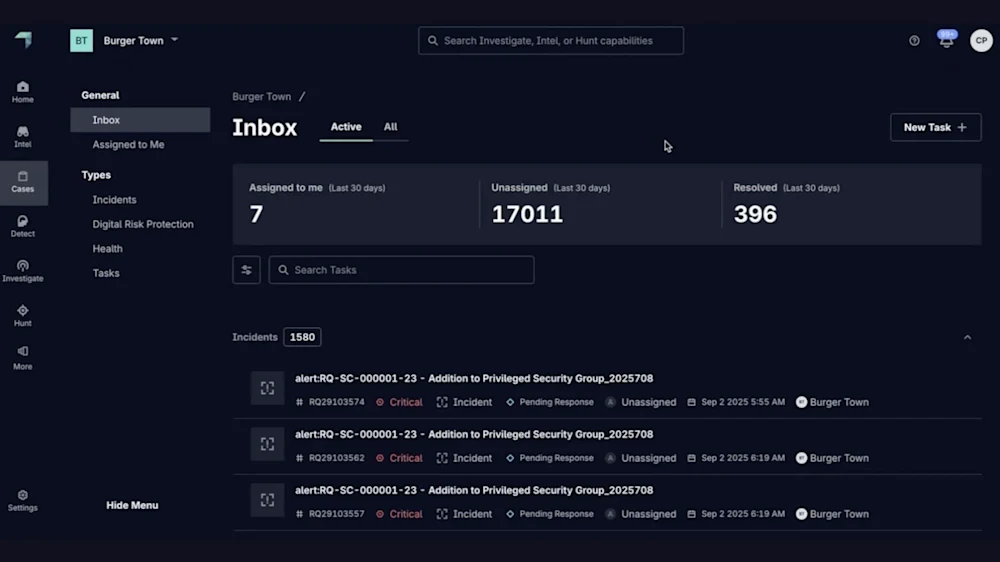Open the Intel section icon
The height and width of the screenshot is (562, 1000).
(x=22, y=136)
